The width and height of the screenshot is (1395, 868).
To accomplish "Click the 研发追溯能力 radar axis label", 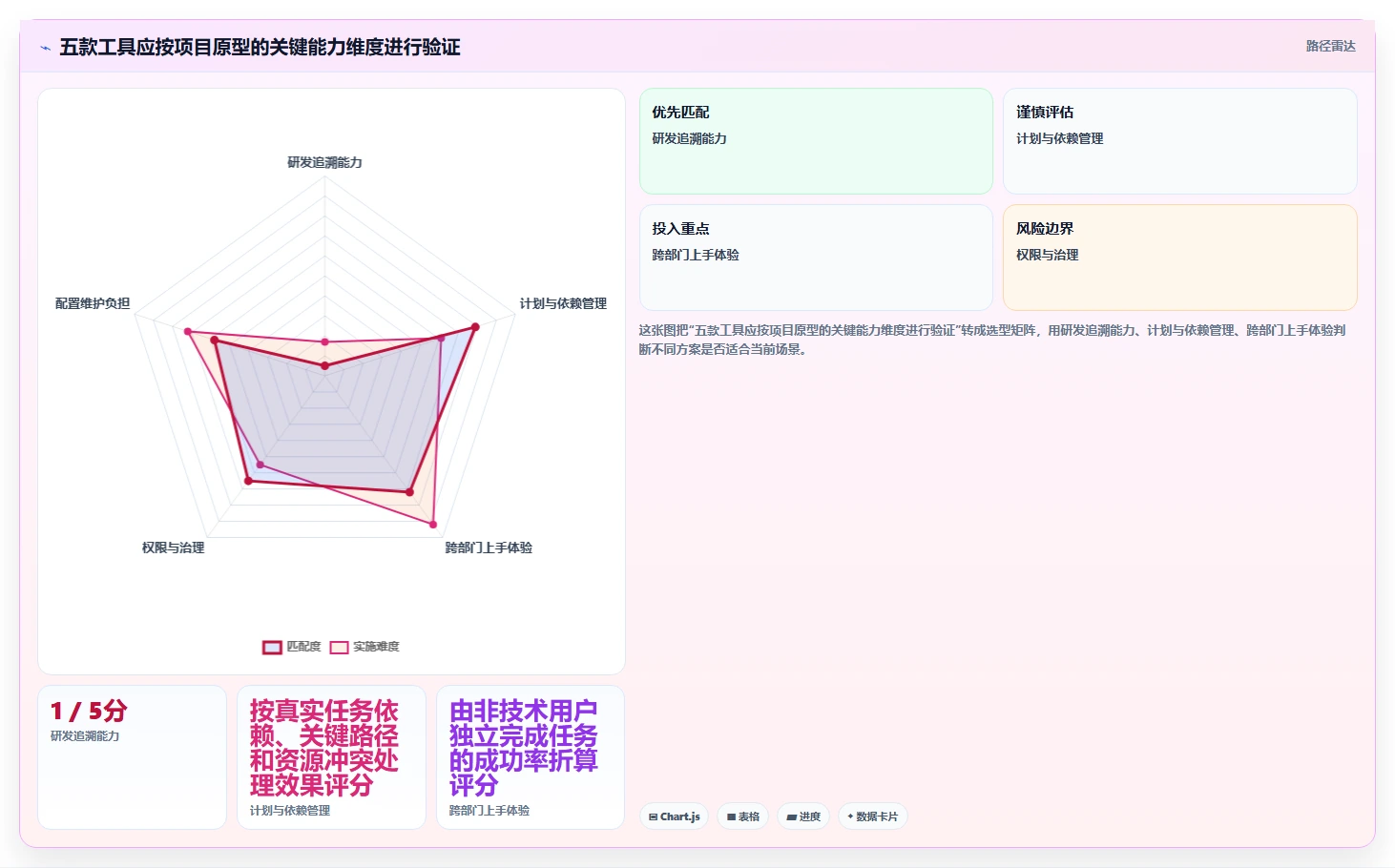I will tap(324, 162).
